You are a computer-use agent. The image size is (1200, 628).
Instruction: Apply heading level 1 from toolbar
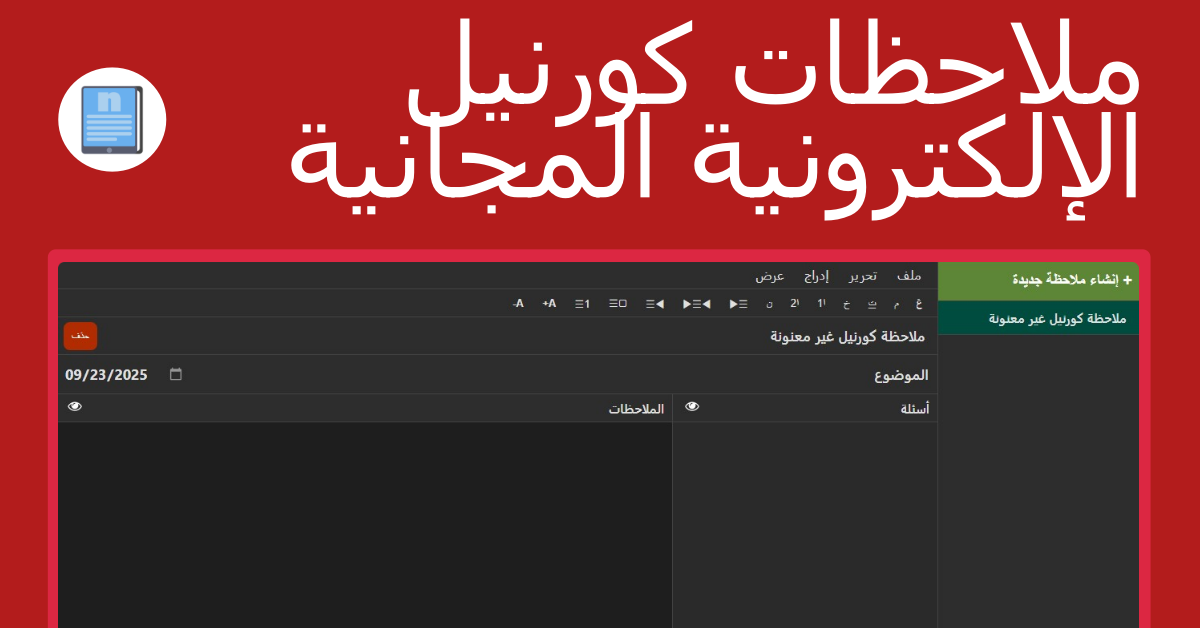(821, 303)
